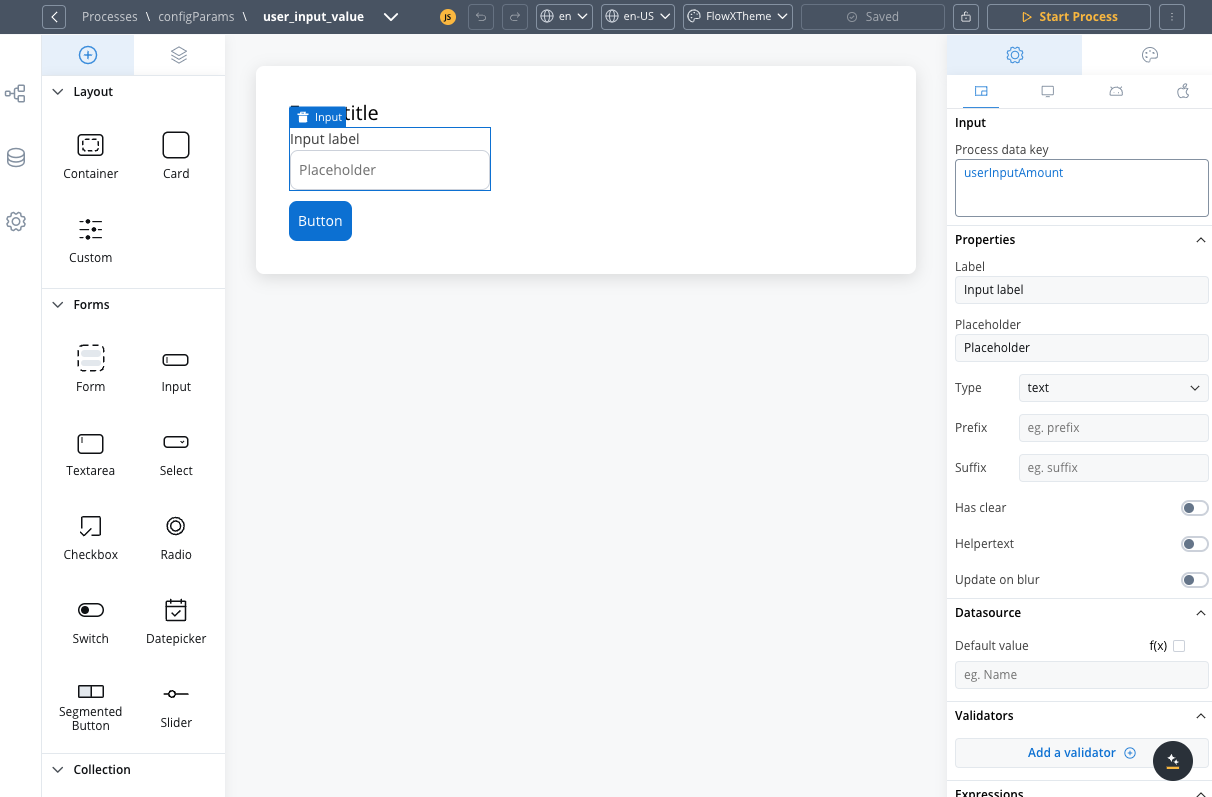Select the desktop monitor platform tab
Screen dimensions: 1212x797
(x=1048, y=91)
